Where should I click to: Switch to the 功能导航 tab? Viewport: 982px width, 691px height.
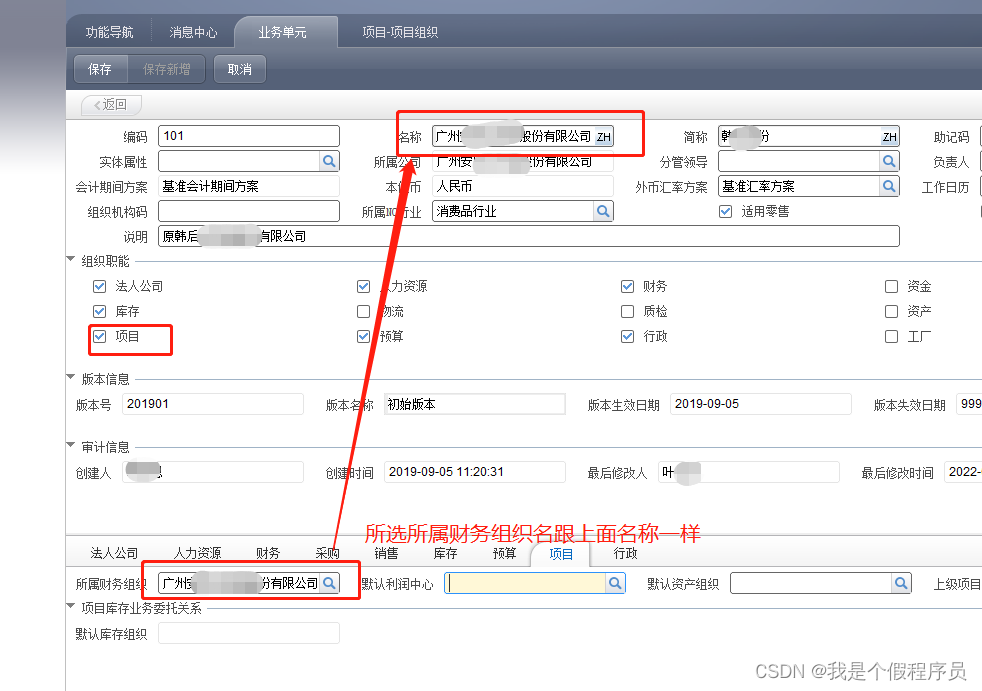108,31
